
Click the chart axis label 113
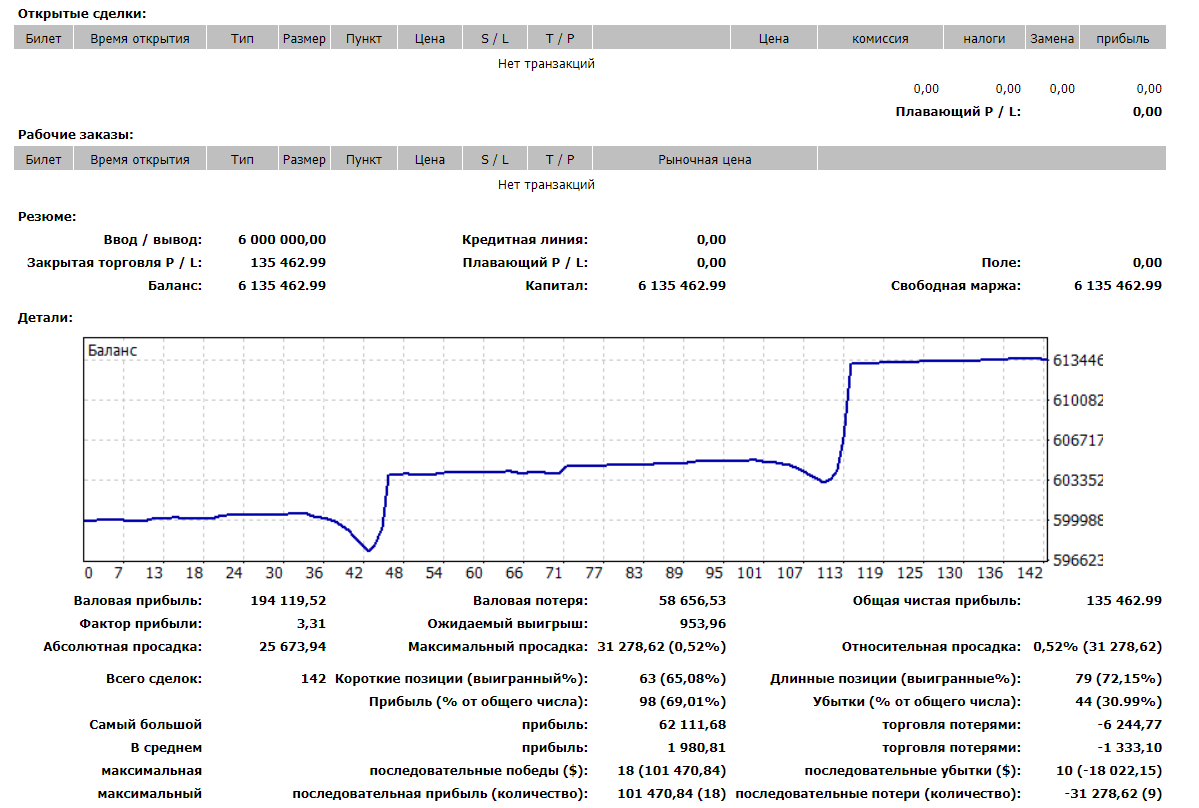click(830, 573)
